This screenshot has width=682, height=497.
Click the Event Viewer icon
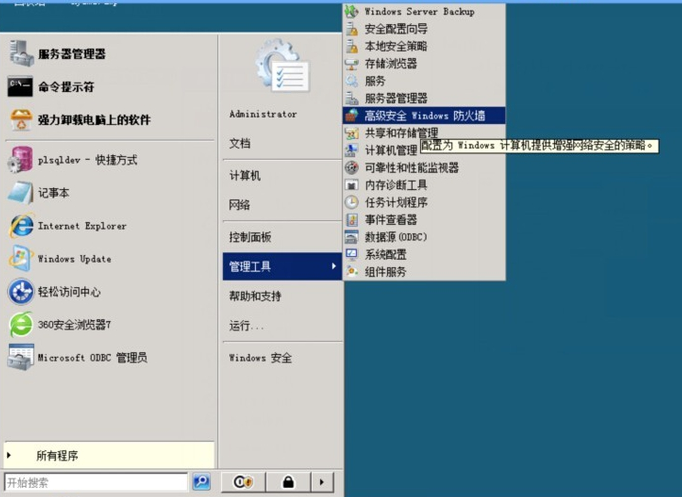click(x=351, y=220)
